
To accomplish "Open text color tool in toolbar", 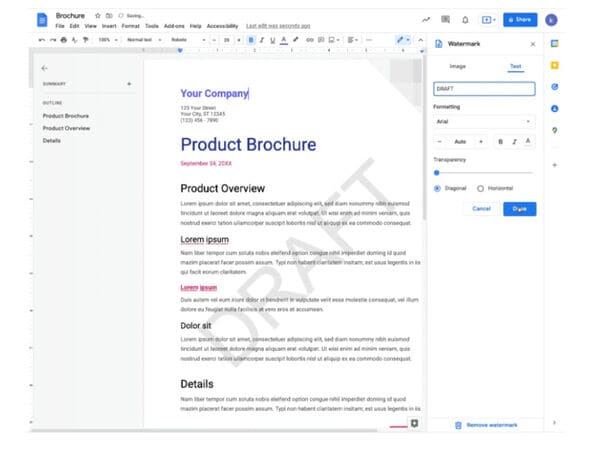I will 284,40.
